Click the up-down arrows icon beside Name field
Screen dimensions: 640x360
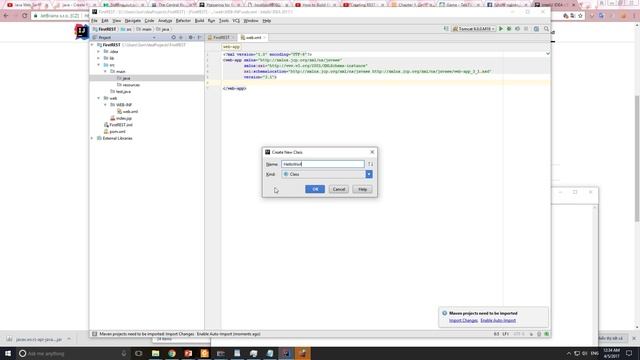pos(370,164)
